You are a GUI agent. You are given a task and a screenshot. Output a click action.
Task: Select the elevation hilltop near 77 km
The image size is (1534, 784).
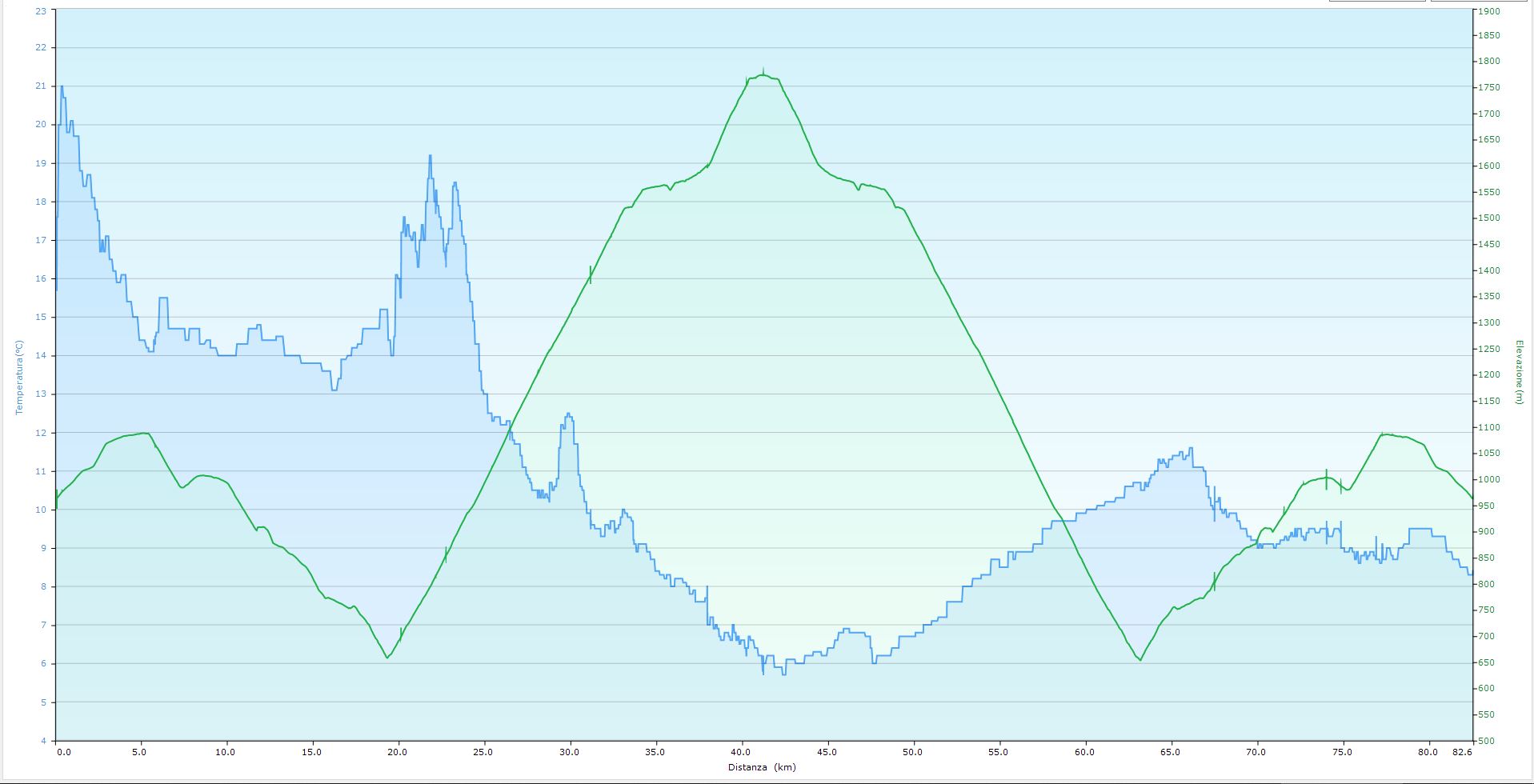1383,434
